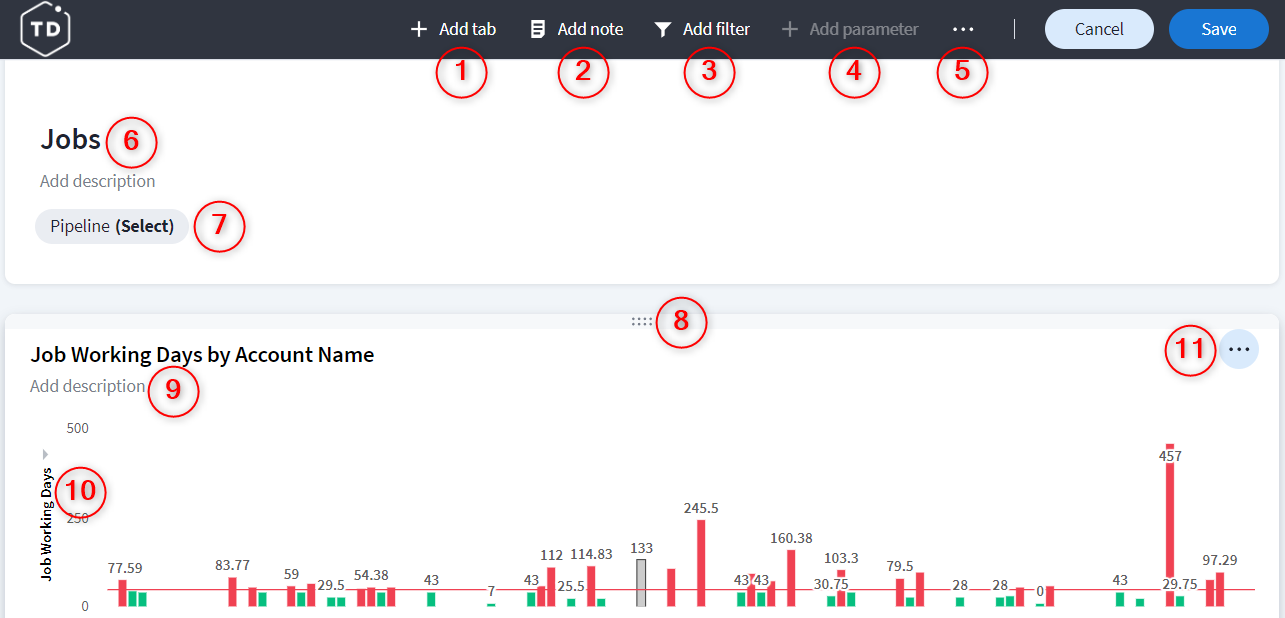Click the Job Working Days by Account Name title
Image resolution: width=1285 pixels, height=618 pixels.
pyautogui.click(x=202, y=354)
